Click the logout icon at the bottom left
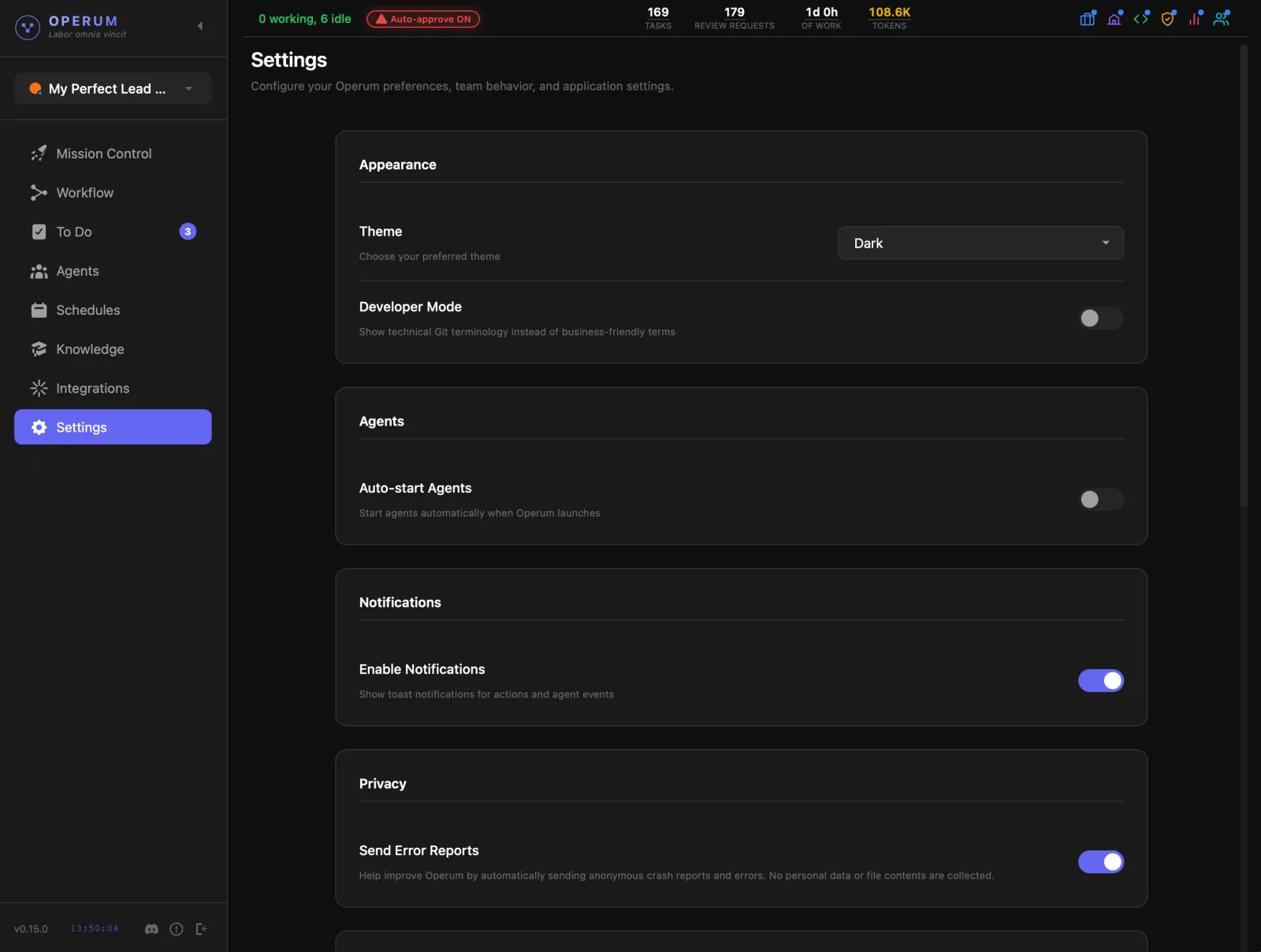 201,928
